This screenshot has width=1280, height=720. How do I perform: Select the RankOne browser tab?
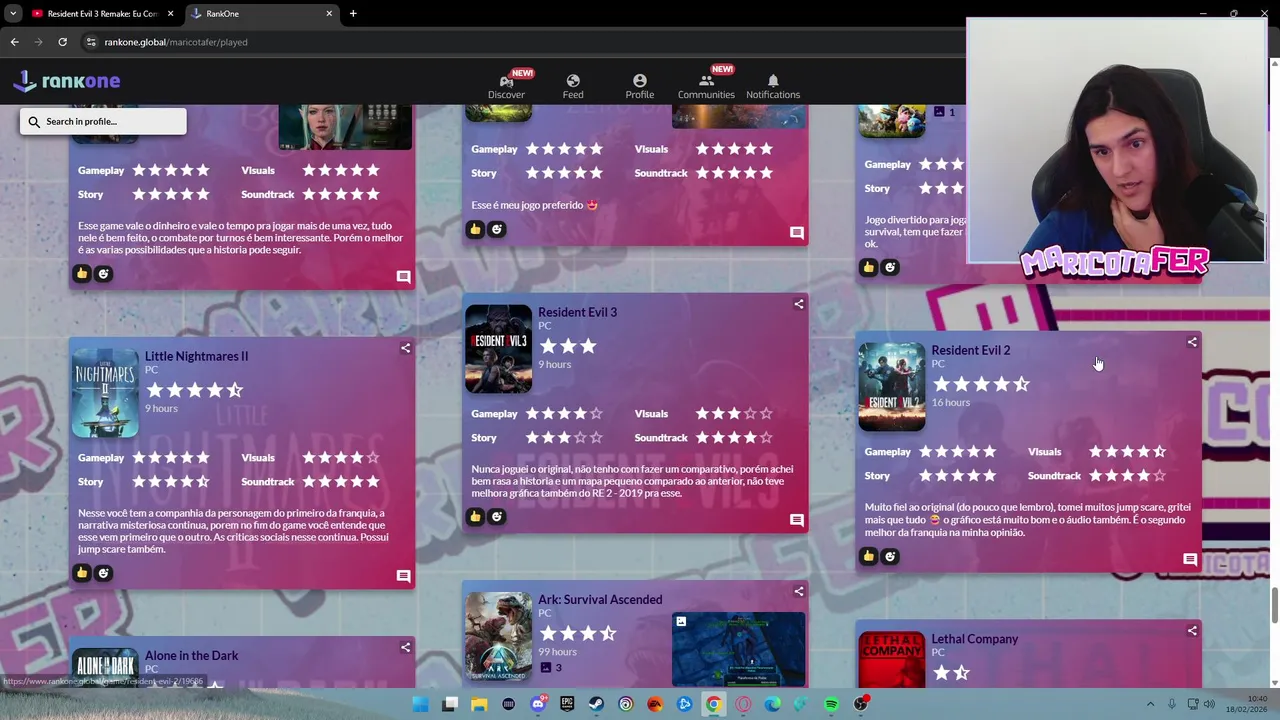tap(260, 14)
